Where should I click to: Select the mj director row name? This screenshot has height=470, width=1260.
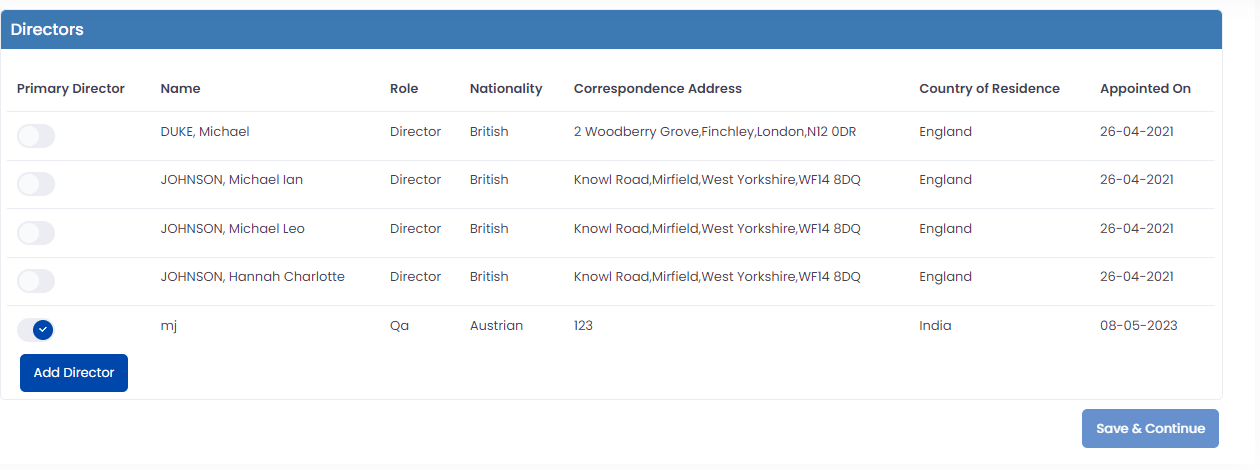[x=169, y=326]
